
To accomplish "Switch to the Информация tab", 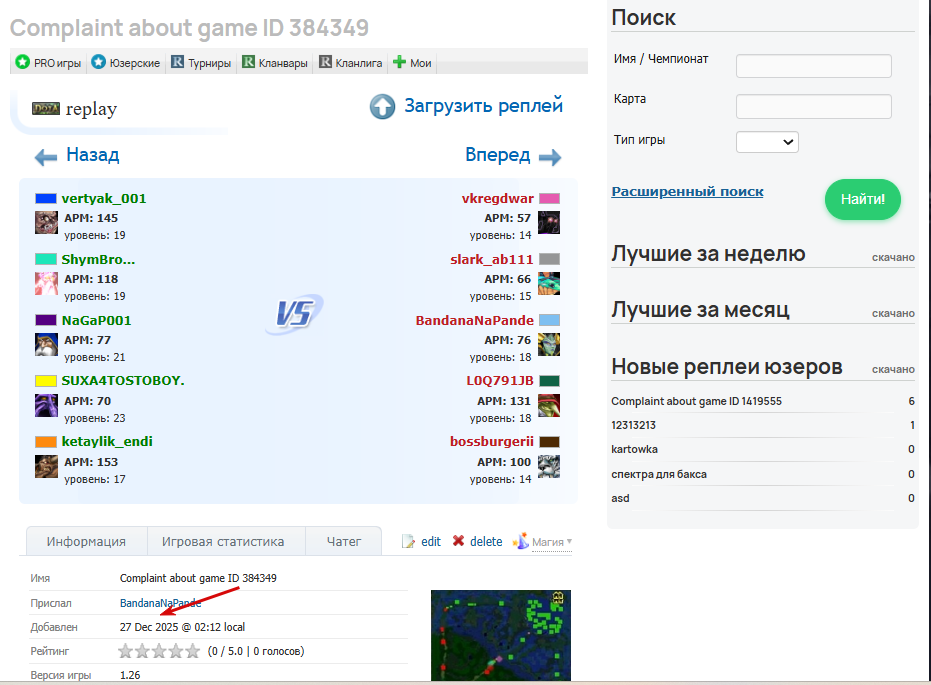I will tap(86, 541).
